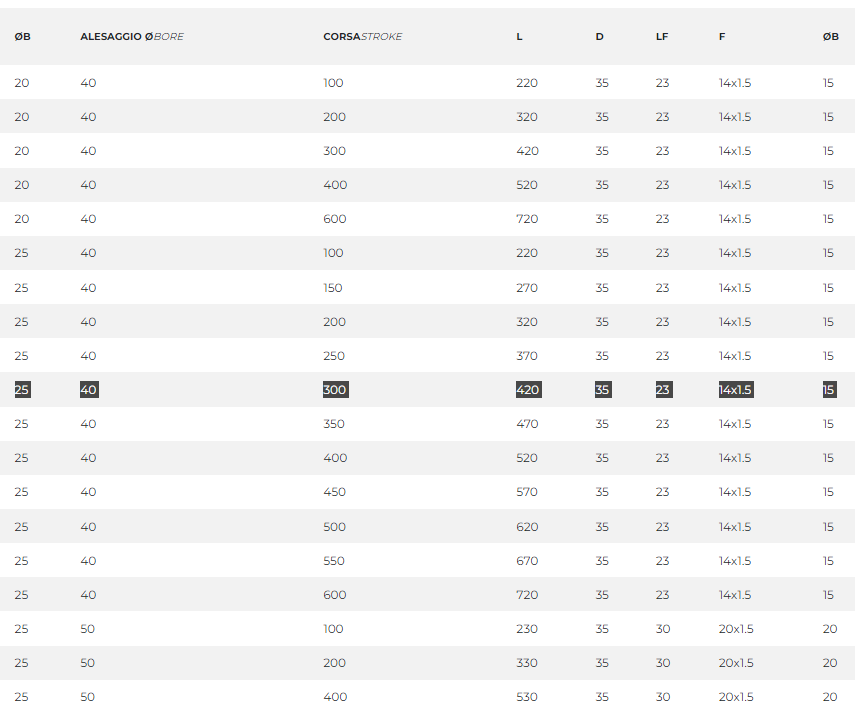Viewport: 855px width, 717px height.
Task: Select the highlighted stroke value 300
Action: tap(335, 390)
